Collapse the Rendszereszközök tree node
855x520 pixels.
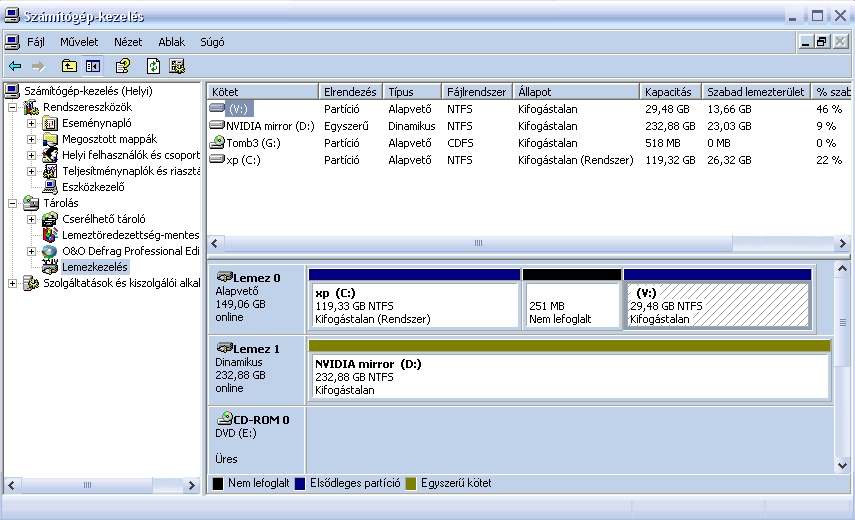(13, 107)
